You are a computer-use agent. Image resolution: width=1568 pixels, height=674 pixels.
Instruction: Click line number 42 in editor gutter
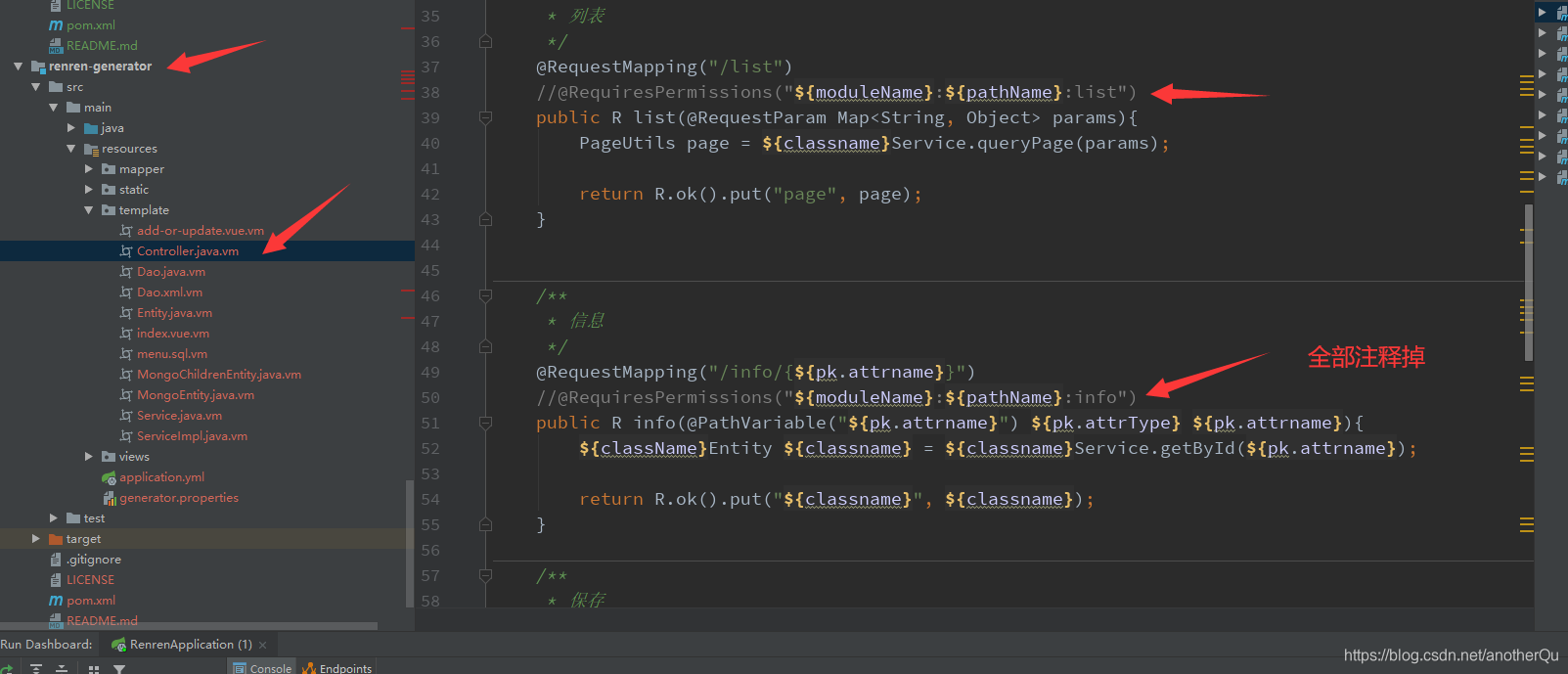(430, 195)
